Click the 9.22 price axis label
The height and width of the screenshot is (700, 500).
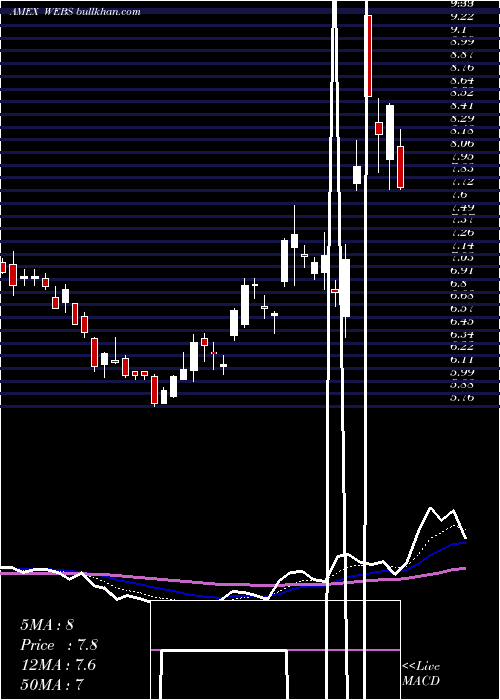(462, 17)
